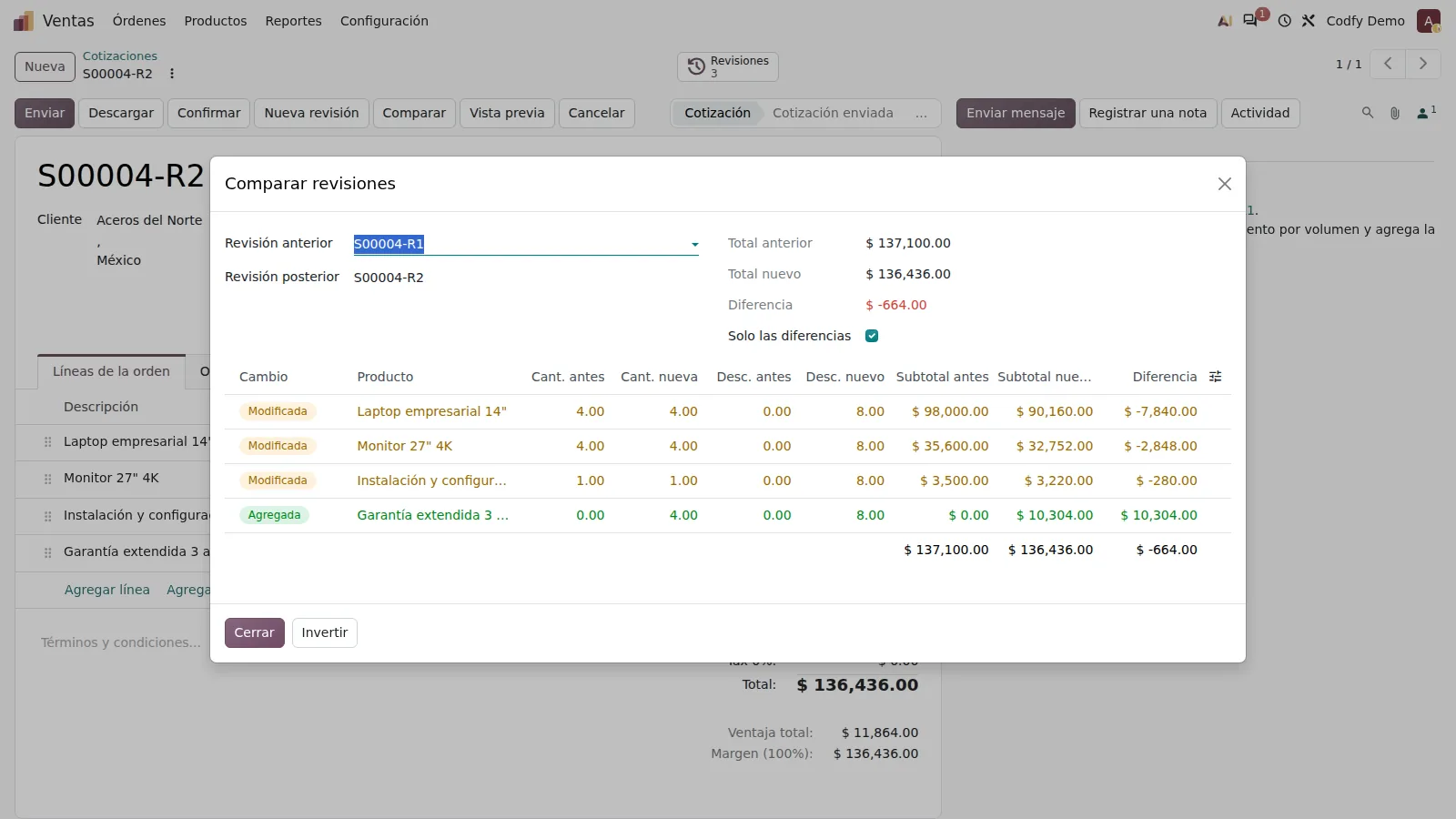The image size is (1456, 819).
Task: Click the Descargar button
Action: pyautogui.click(x=121, y=113)
